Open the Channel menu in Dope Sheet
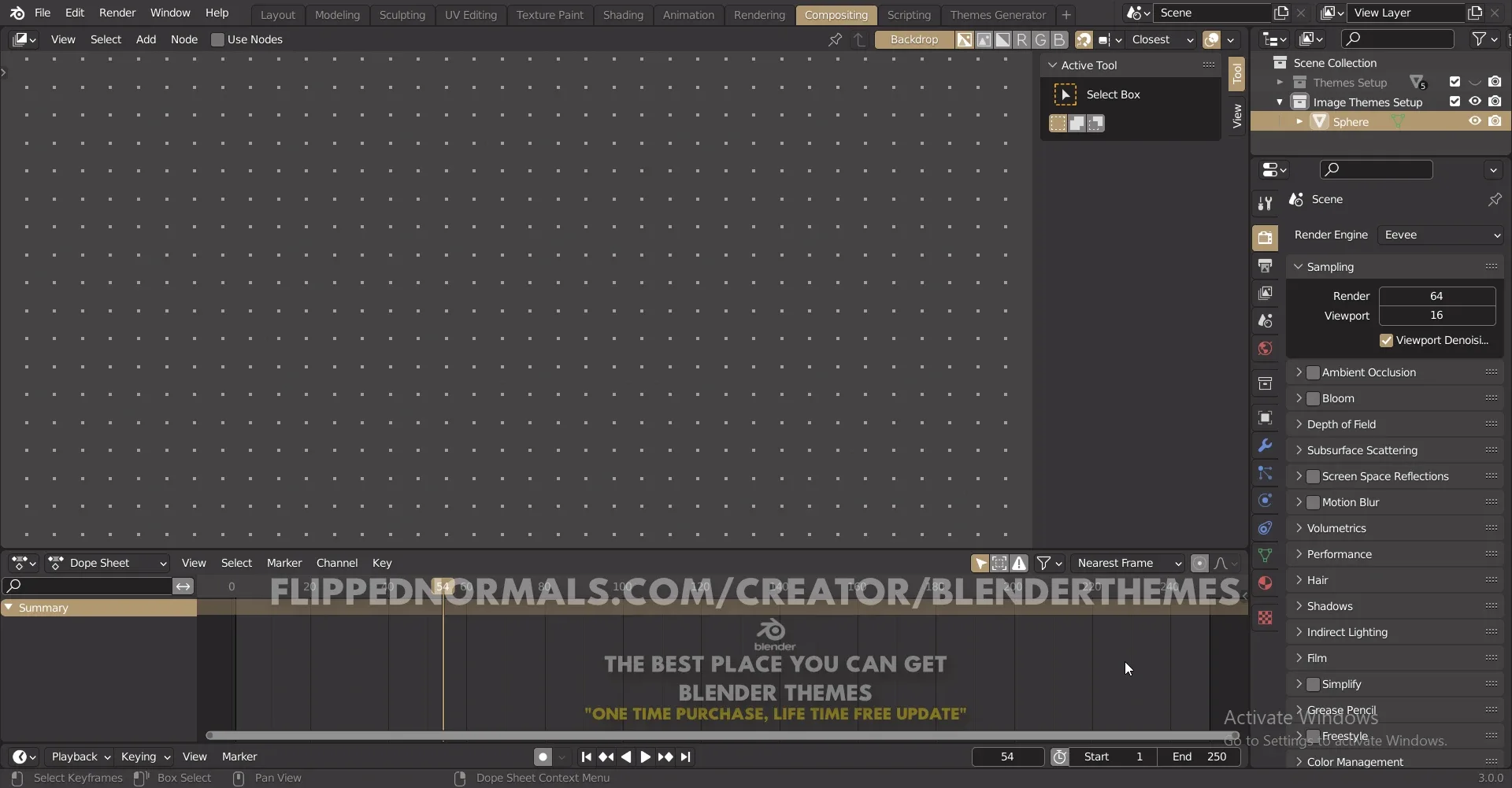 point(337,563)
